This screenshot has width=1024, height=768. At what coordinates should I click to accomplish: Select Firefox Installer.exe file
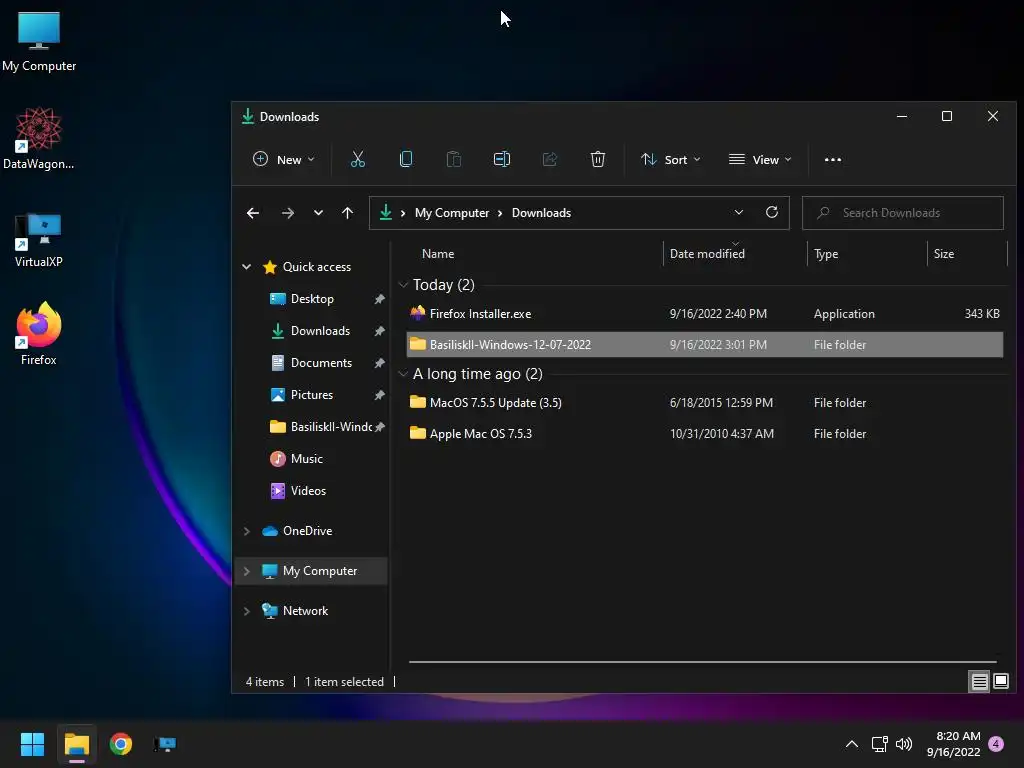point(705,314)
